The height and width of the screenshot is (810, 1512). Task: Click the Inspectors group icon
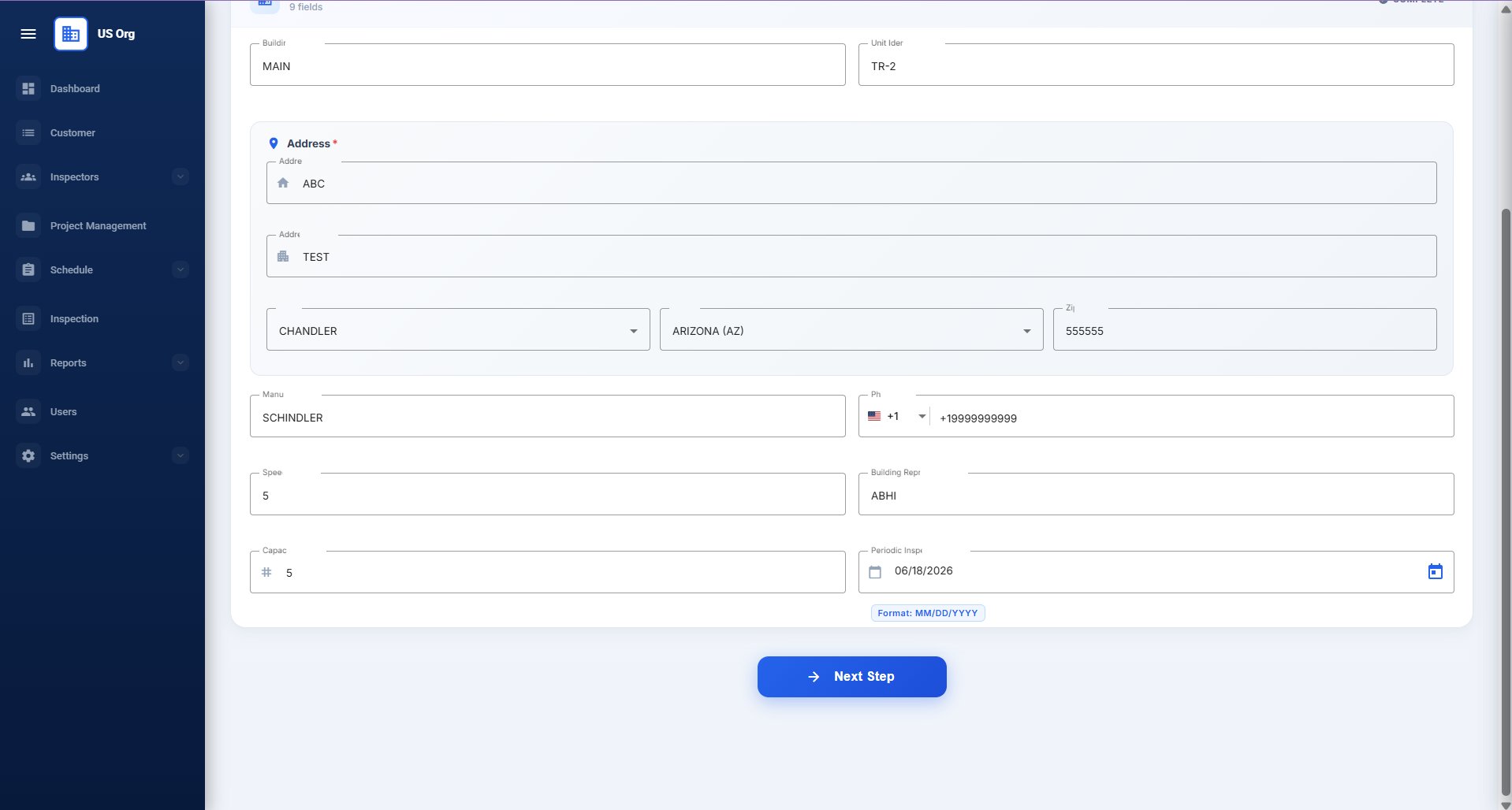28,176
